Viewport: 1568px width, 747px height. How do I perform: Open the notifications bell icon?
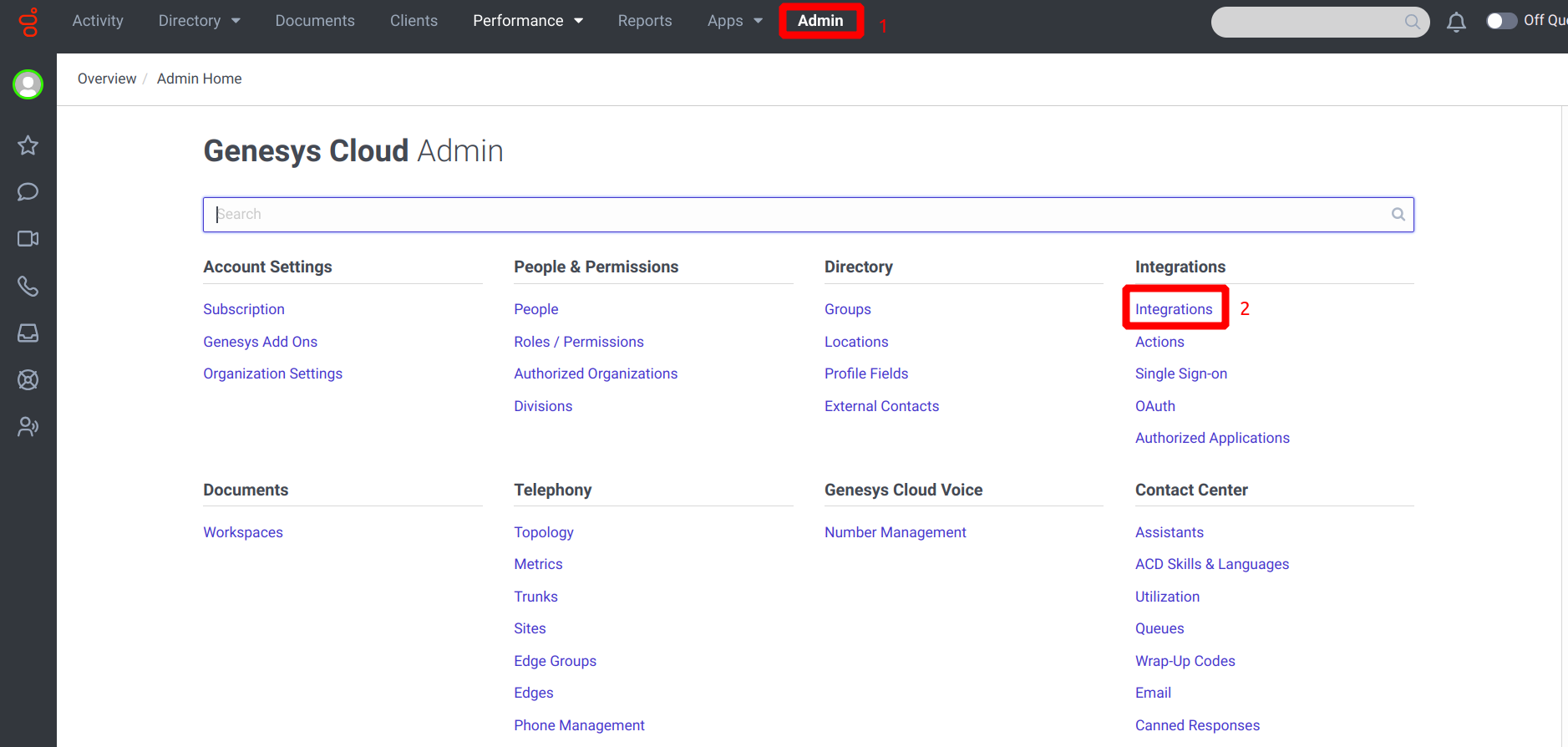pyautogui.click(x=1456, y=22)
